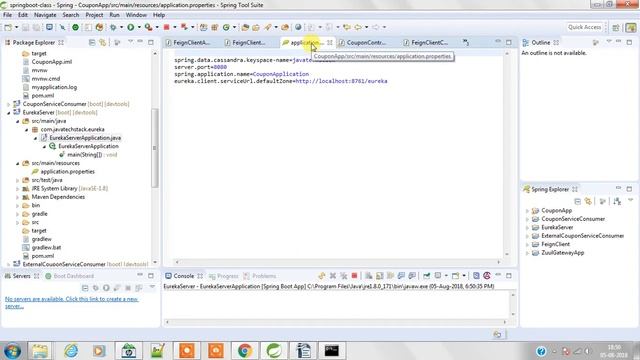
Task: Click the eureka defaultZone URL in editor
Action: pyautogui.click(x=341, y=81)
